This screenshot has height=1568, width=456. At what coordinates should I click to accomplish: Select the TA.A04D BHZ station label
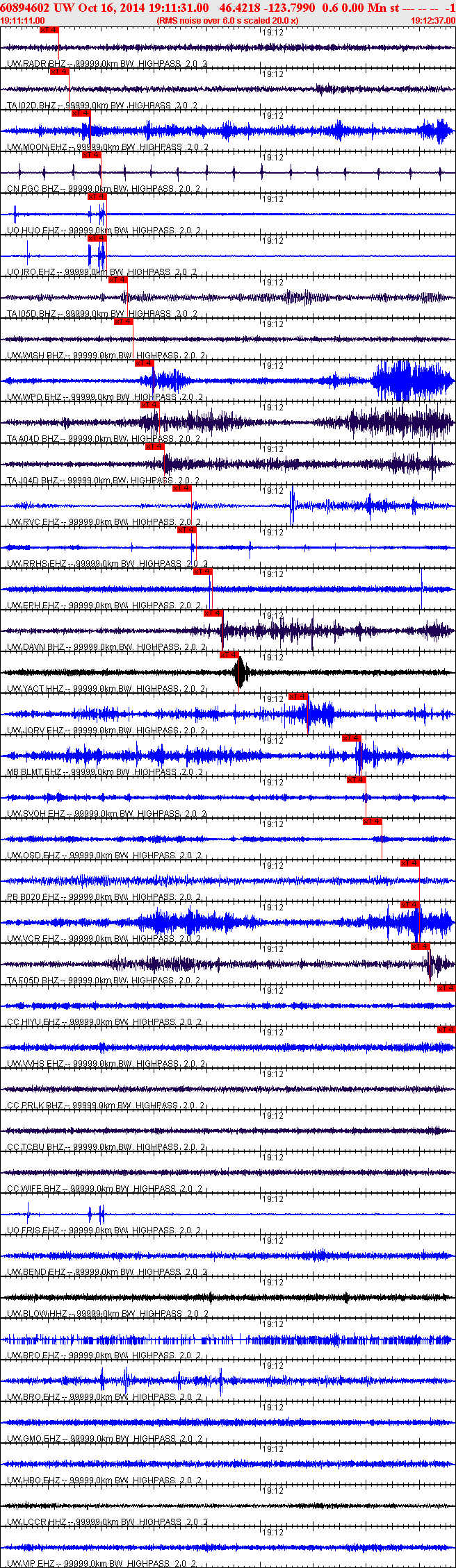pyautogui.click(x=33, y=439)
